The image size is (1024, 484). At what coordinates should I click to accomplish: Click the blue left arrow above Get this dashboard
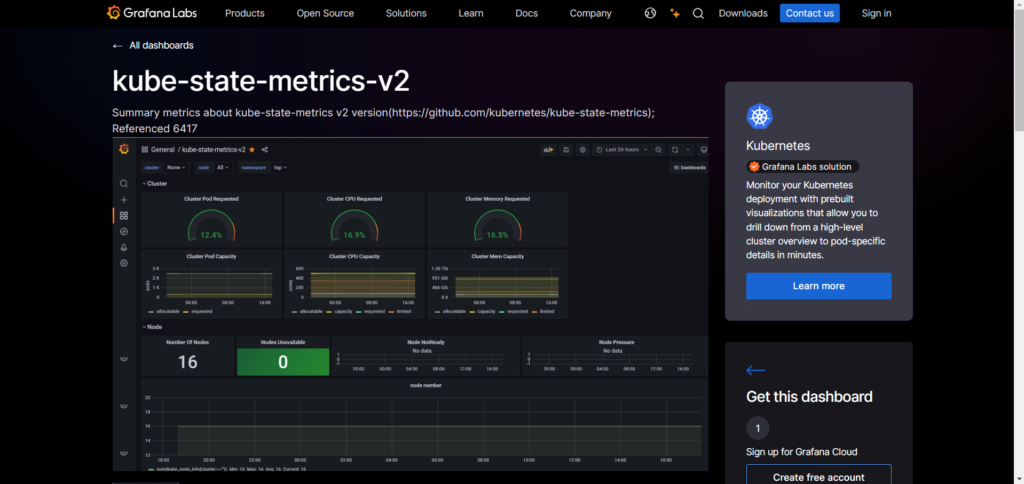pyautogui.click(x=756, y=370)
